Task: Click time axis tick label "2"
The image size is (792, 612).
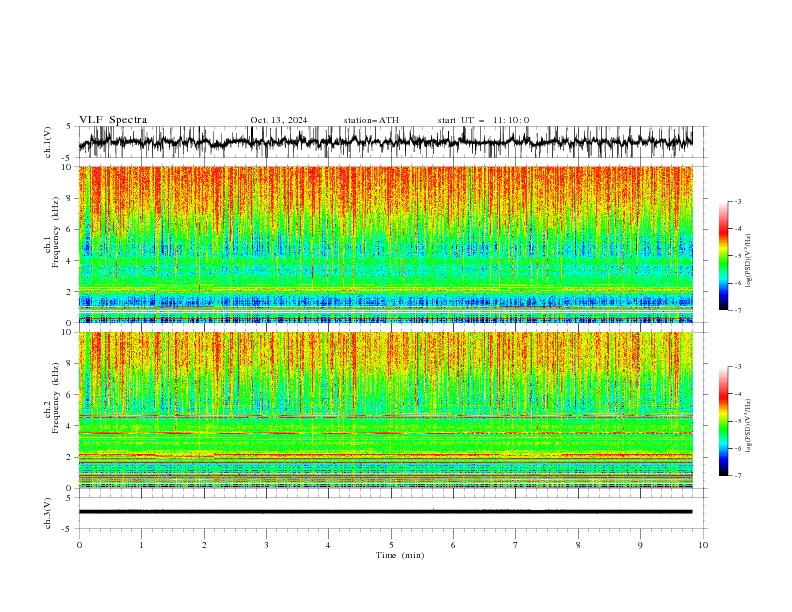Action: (x=204, y=545)
